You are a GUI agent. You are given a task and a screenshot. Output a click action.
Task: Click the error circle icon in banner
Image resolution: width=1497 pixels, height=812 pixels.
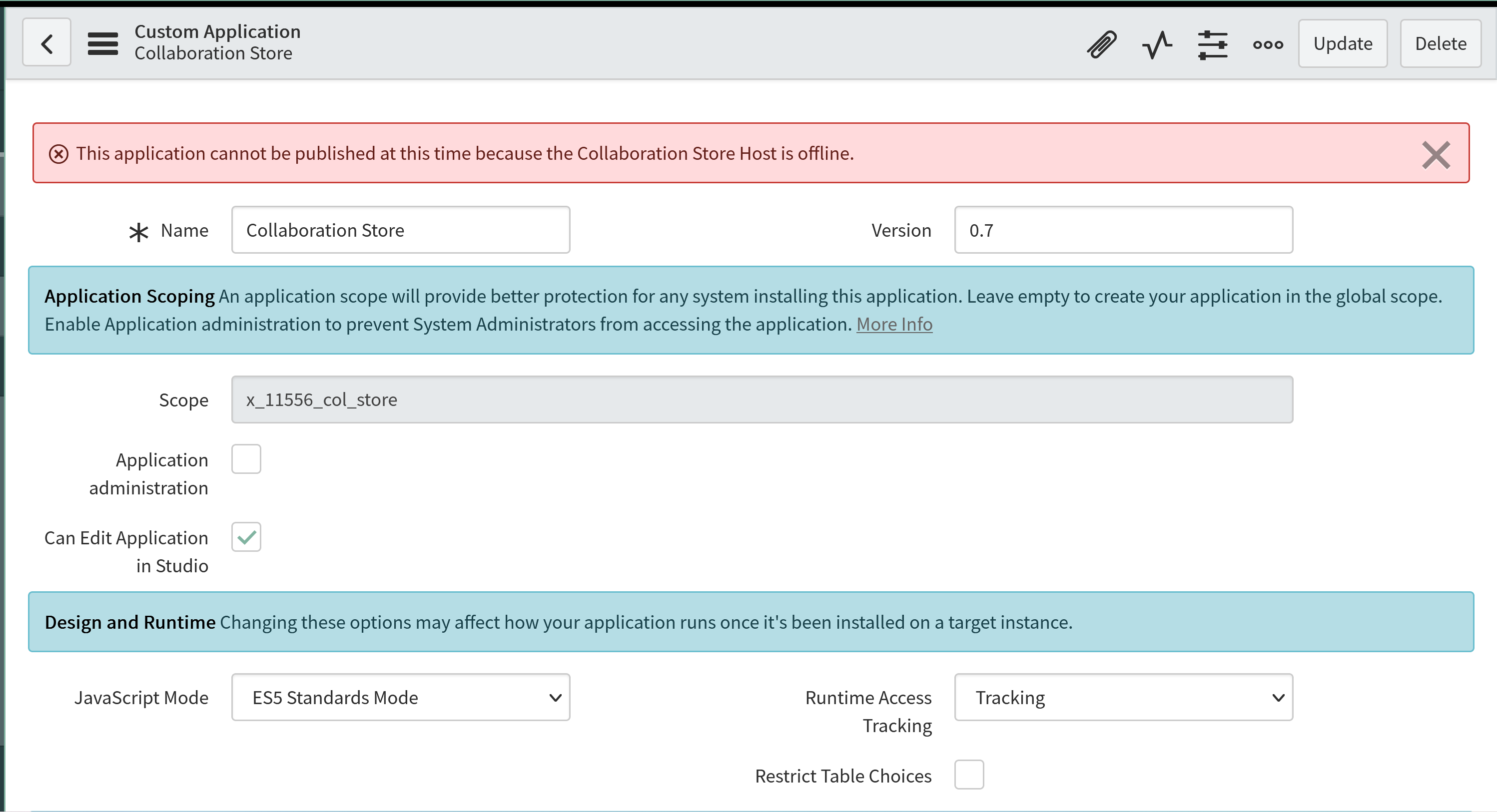tap(58, 154)
